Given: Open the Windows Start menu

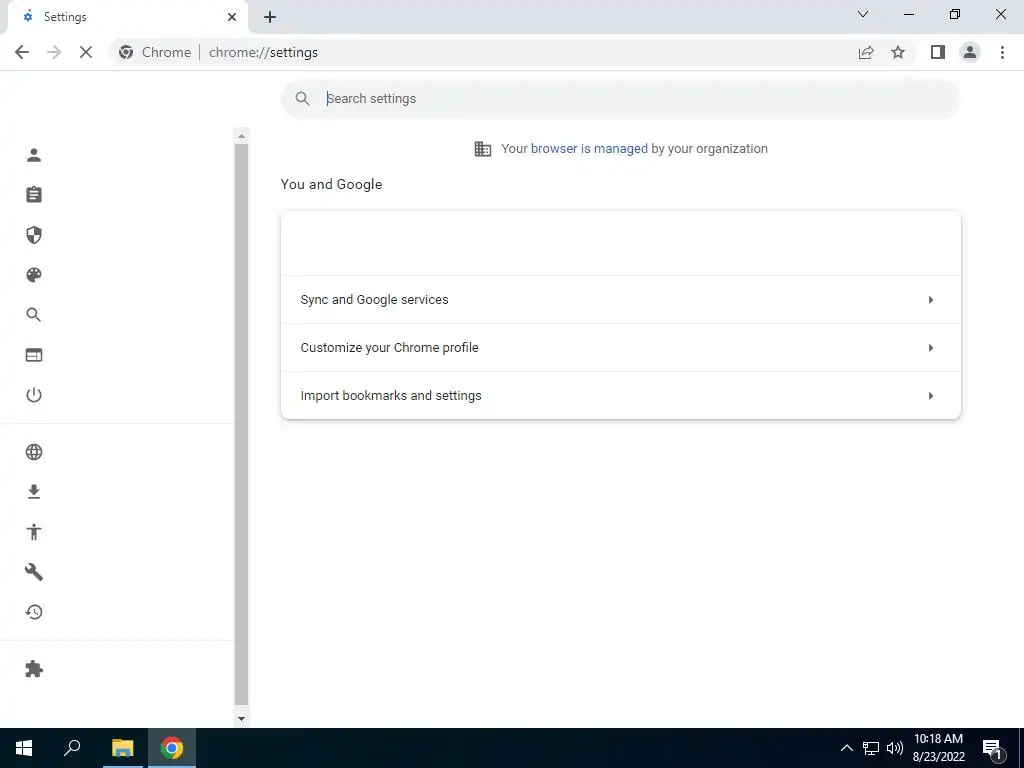Looking at the screenshot, I should point(24,748).
